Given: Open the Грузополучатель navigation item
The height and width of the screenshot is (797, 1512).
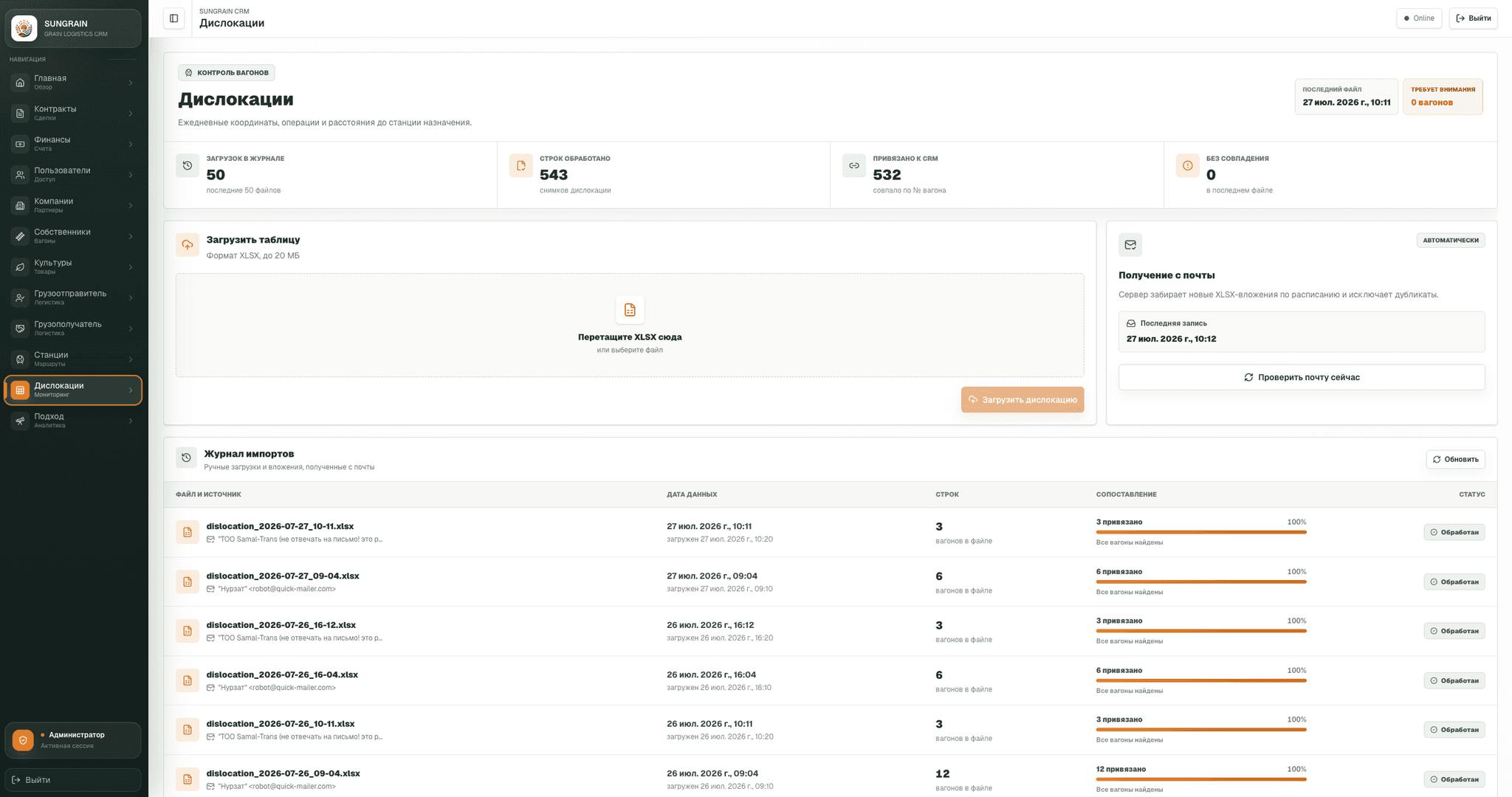Looking at the screenshot, I should (x=73, y=328).
